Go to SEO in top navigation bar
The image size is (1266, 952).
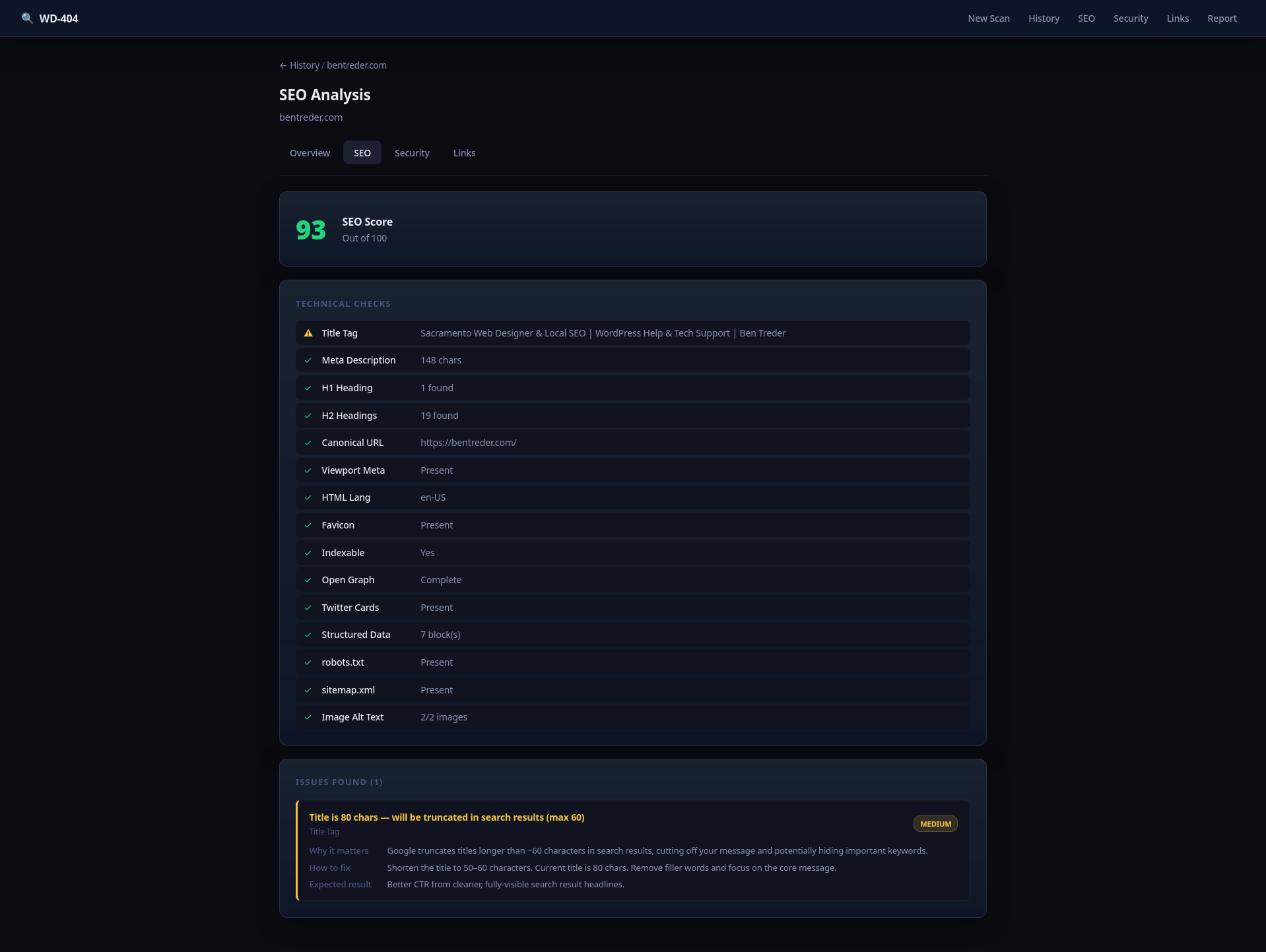tap(1086, 18)
